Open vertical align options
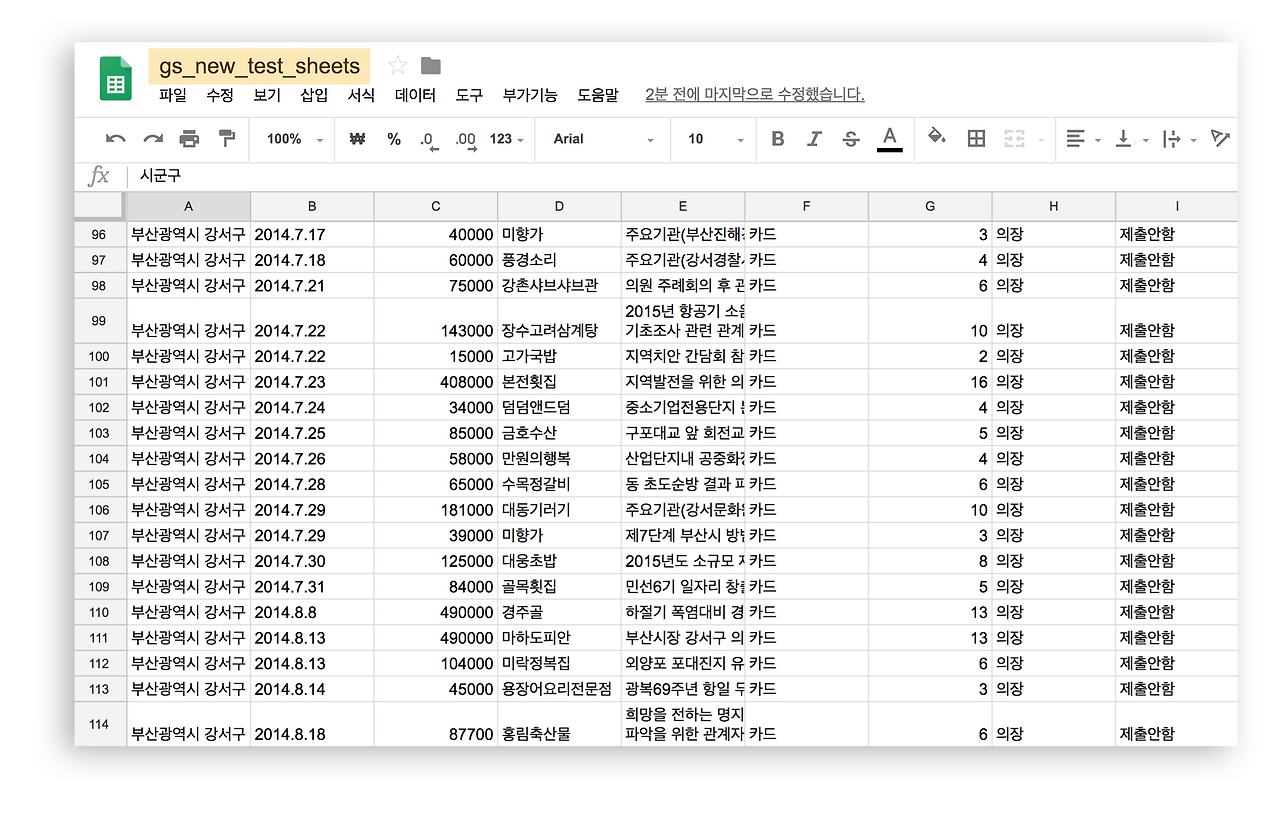Viewport: 1280px width, 834px height. point(1131,139)
